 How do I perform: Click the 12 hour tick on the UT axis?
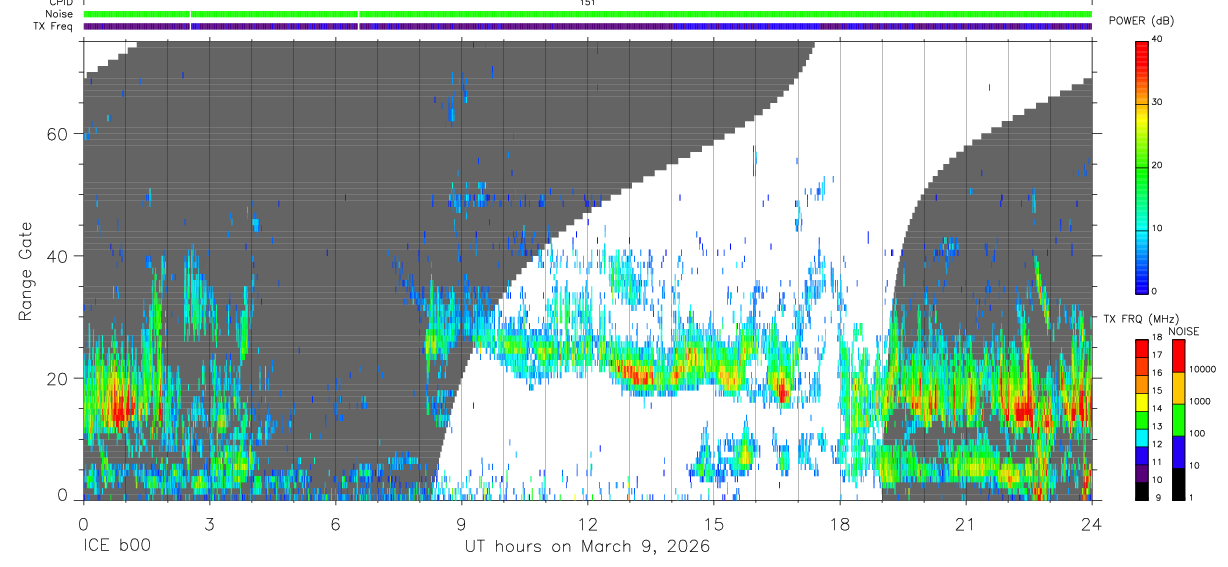point(587,524)
